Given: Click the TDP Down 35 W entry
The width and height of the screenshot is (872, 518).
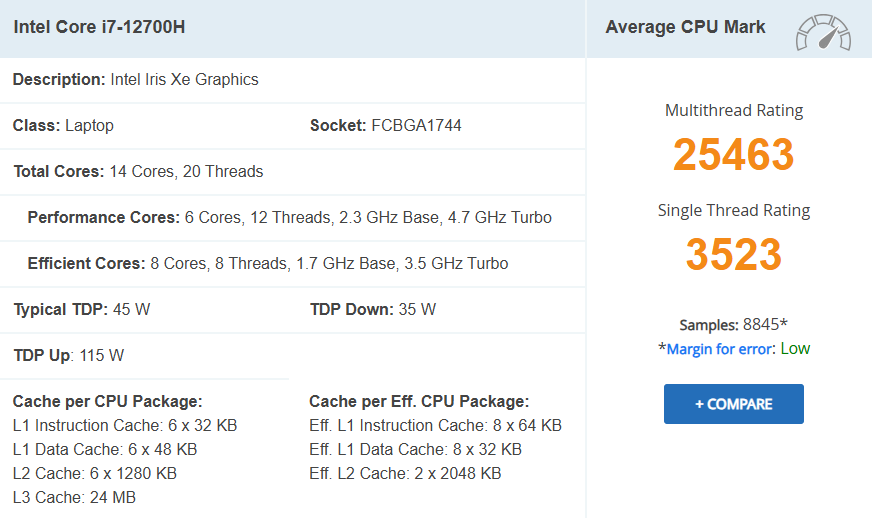Looking at the screenshot, I should [373, 309].
